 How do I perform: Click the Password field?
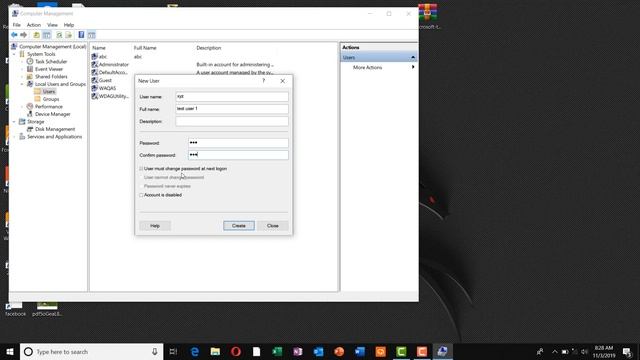click(x=238, y=143)
